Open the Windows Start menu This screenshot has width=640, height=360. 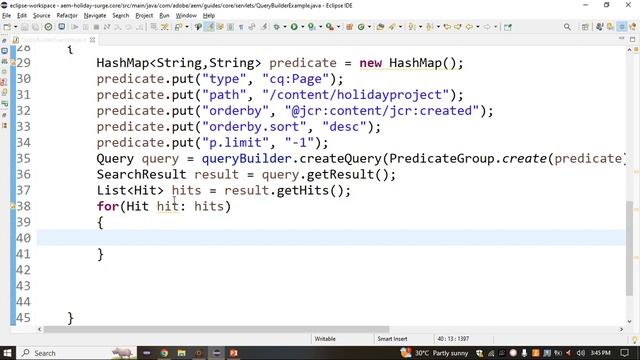click(7, 353)
